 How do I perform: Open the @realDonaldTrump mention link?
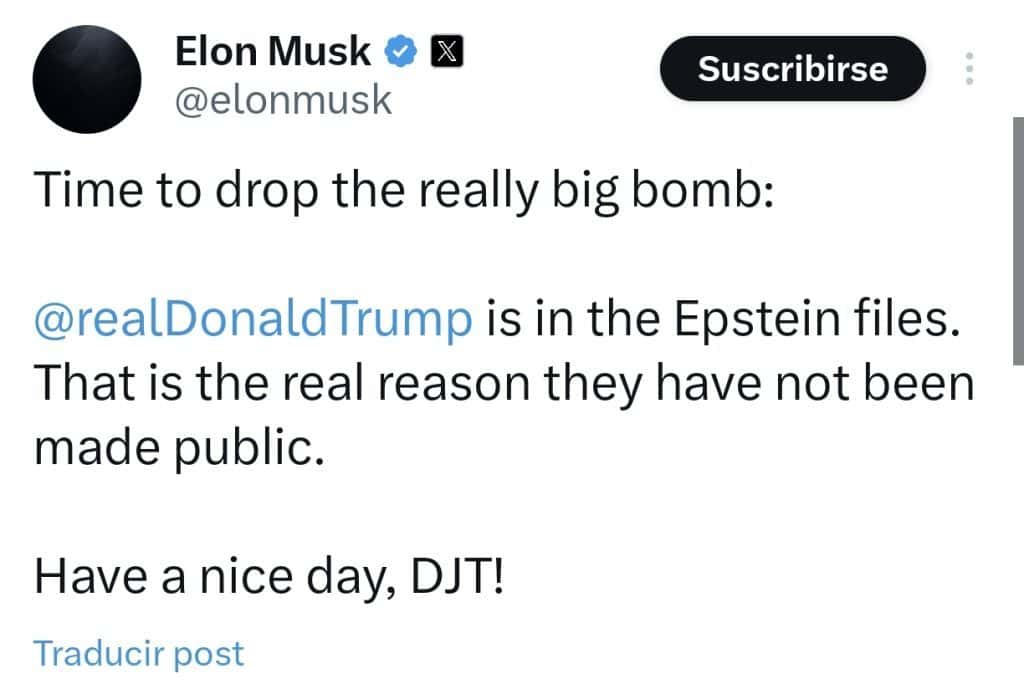coord(253,319)
